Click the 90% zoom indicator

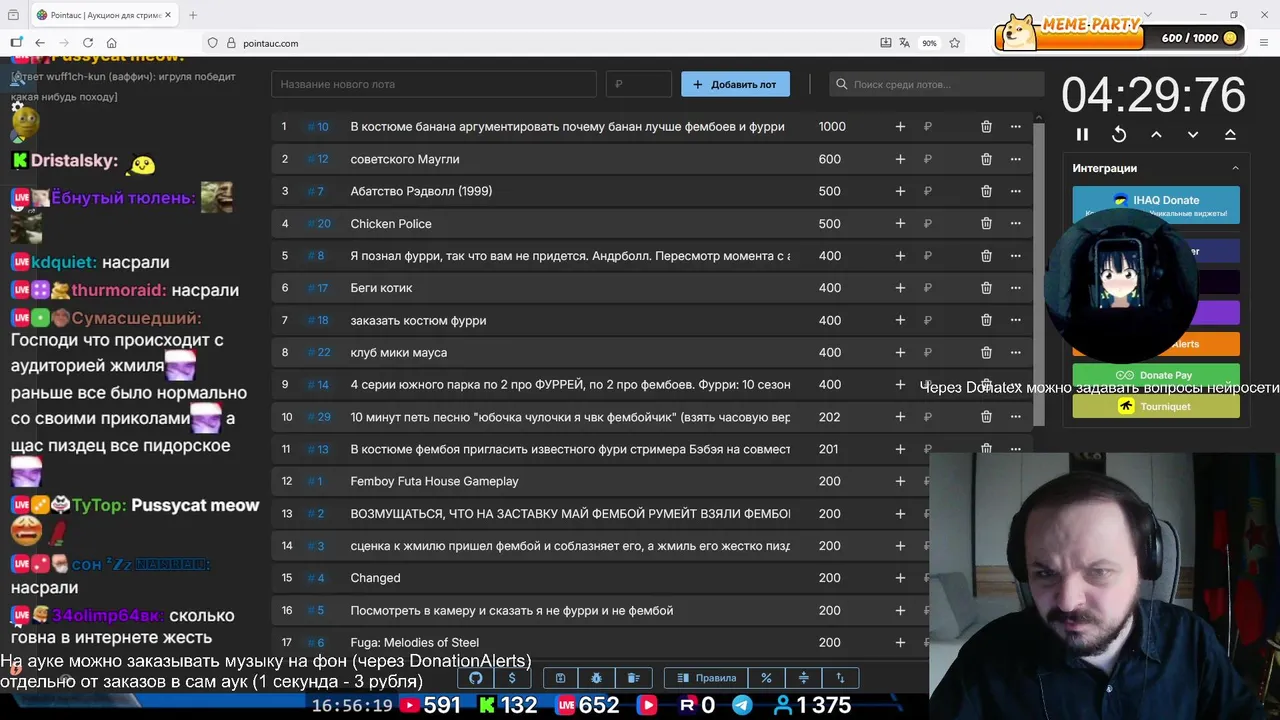929,43
